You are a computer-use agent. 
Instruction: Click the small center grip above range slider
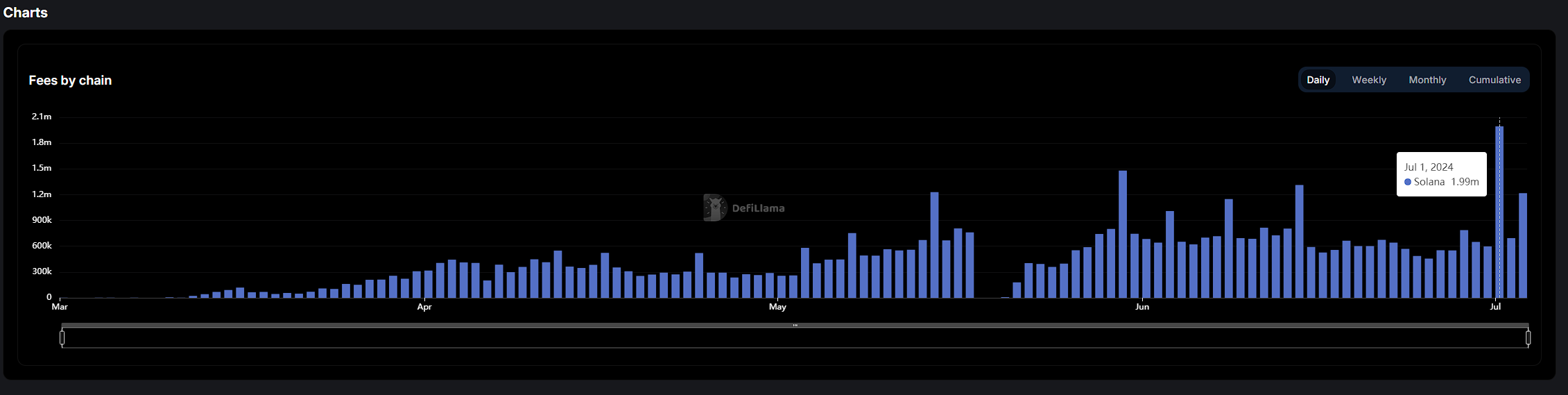pos(795,325)
